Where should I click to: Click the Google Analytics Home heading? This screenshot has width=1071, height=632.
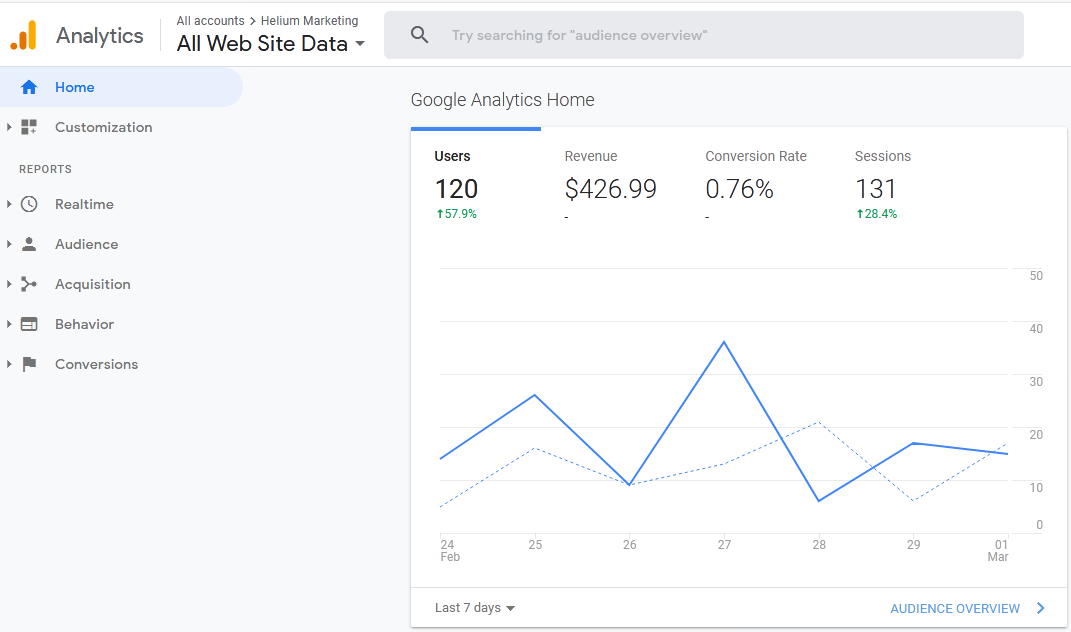[503, 100]
